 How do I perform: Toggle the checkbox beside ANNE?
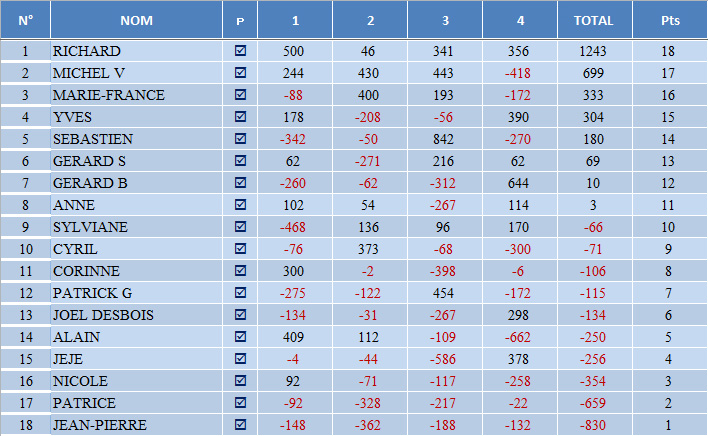(240, 205)
